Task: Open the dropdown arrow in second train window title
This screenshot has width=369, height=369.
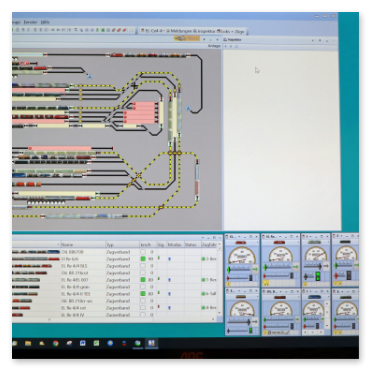Action: click(279, 236)
